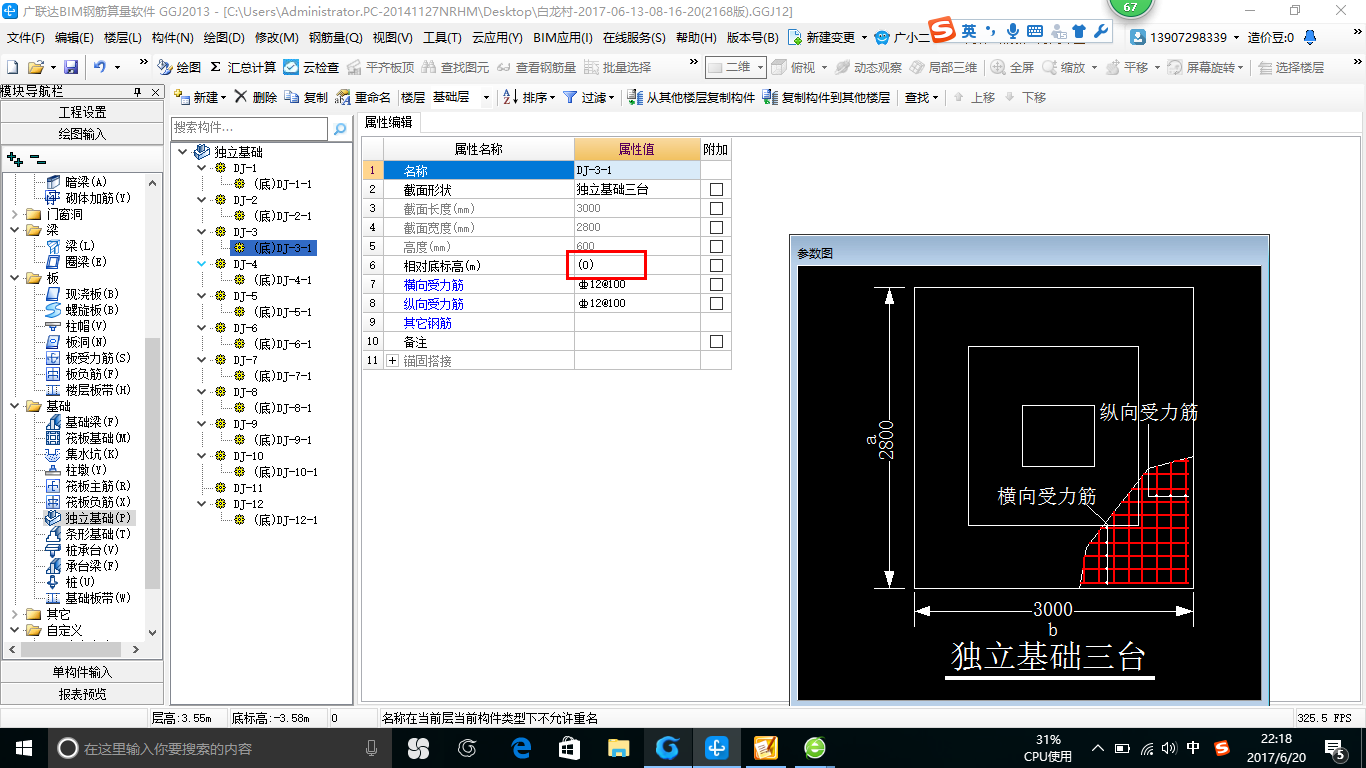Click 平齐板顶 toolbar button

pyautogui.click(x=380, y=67)
